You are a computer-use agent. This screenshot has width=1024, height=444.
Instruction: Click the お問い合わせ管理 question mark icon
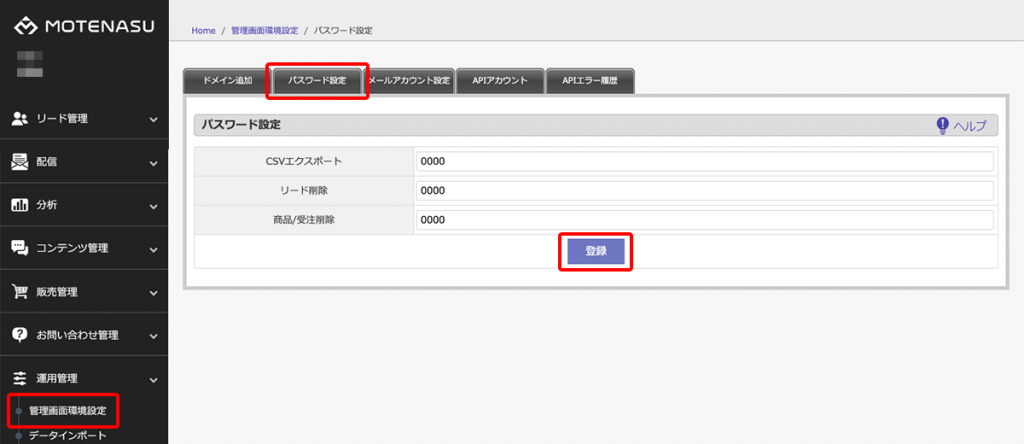point(19,335)
